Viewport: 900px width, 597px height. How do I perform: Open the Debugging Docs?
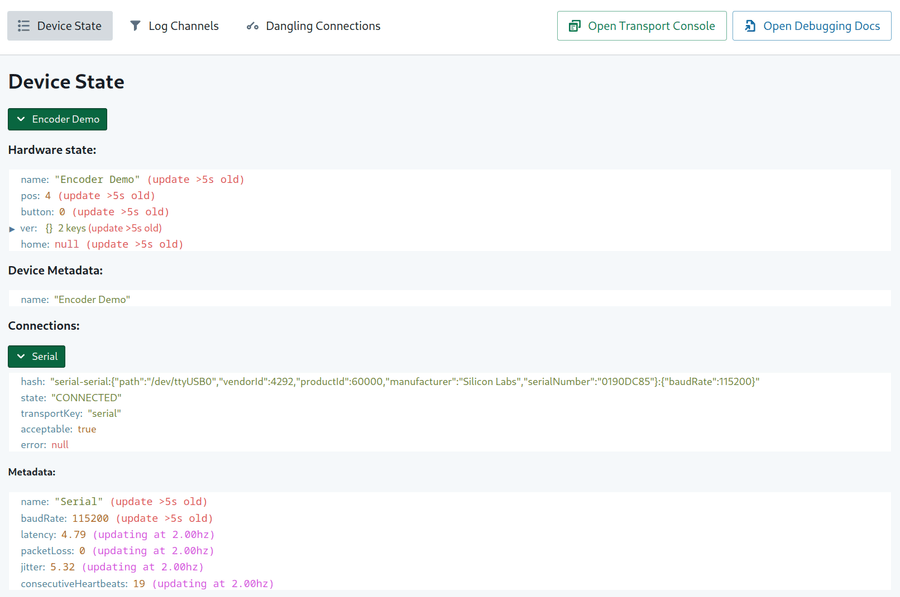click(812, 26)
